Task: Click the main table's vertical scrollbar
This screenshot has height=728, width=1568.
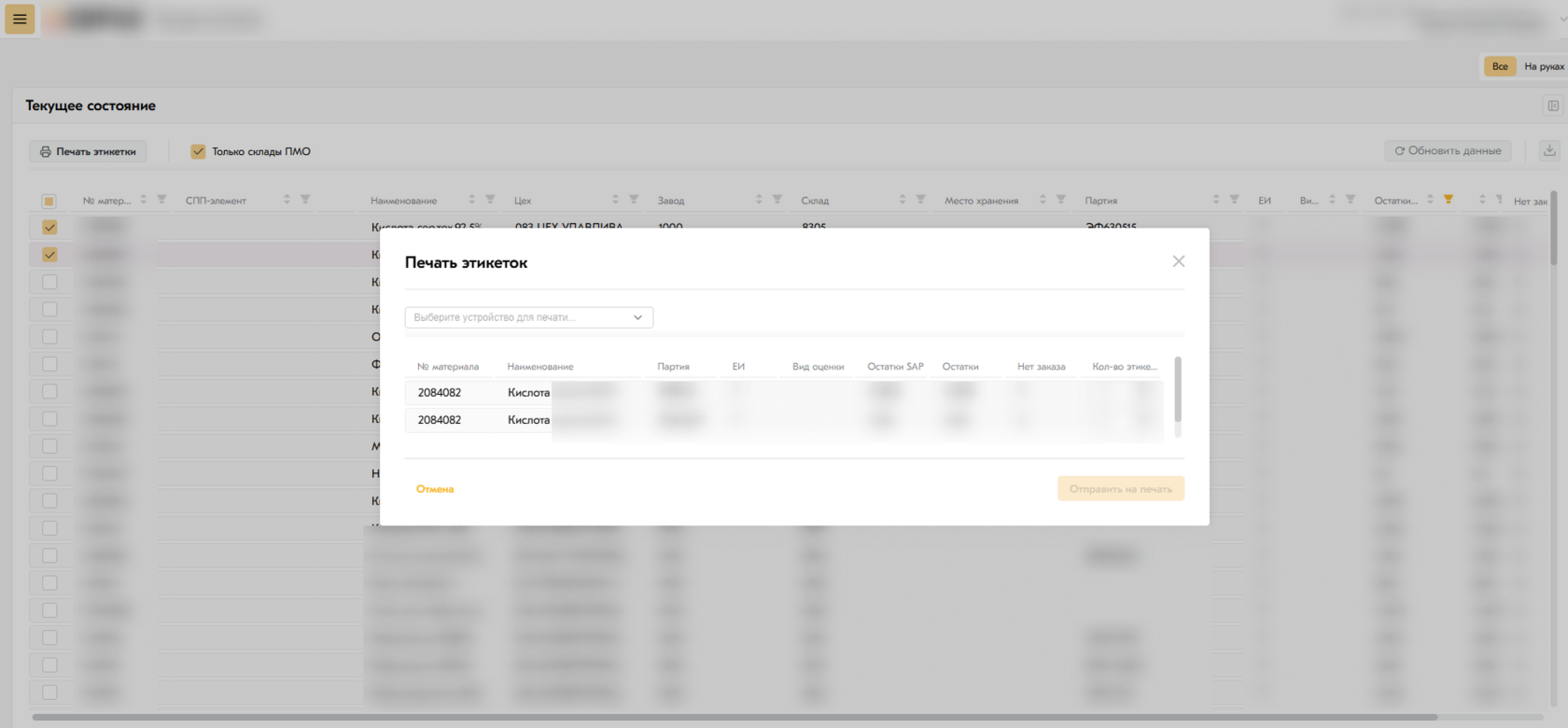Action: pos(1554,227)
